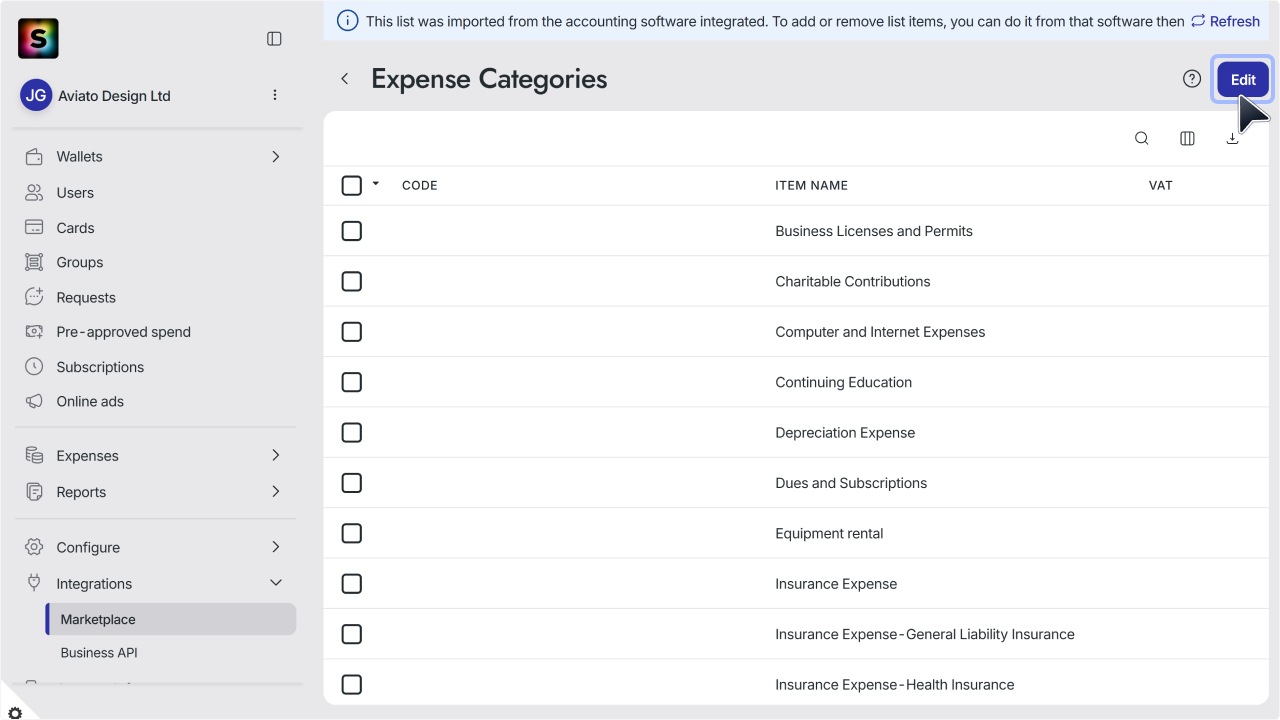Click Aviato Design Ltd company name
This screenshot has height=720, width=1280.
114,96
